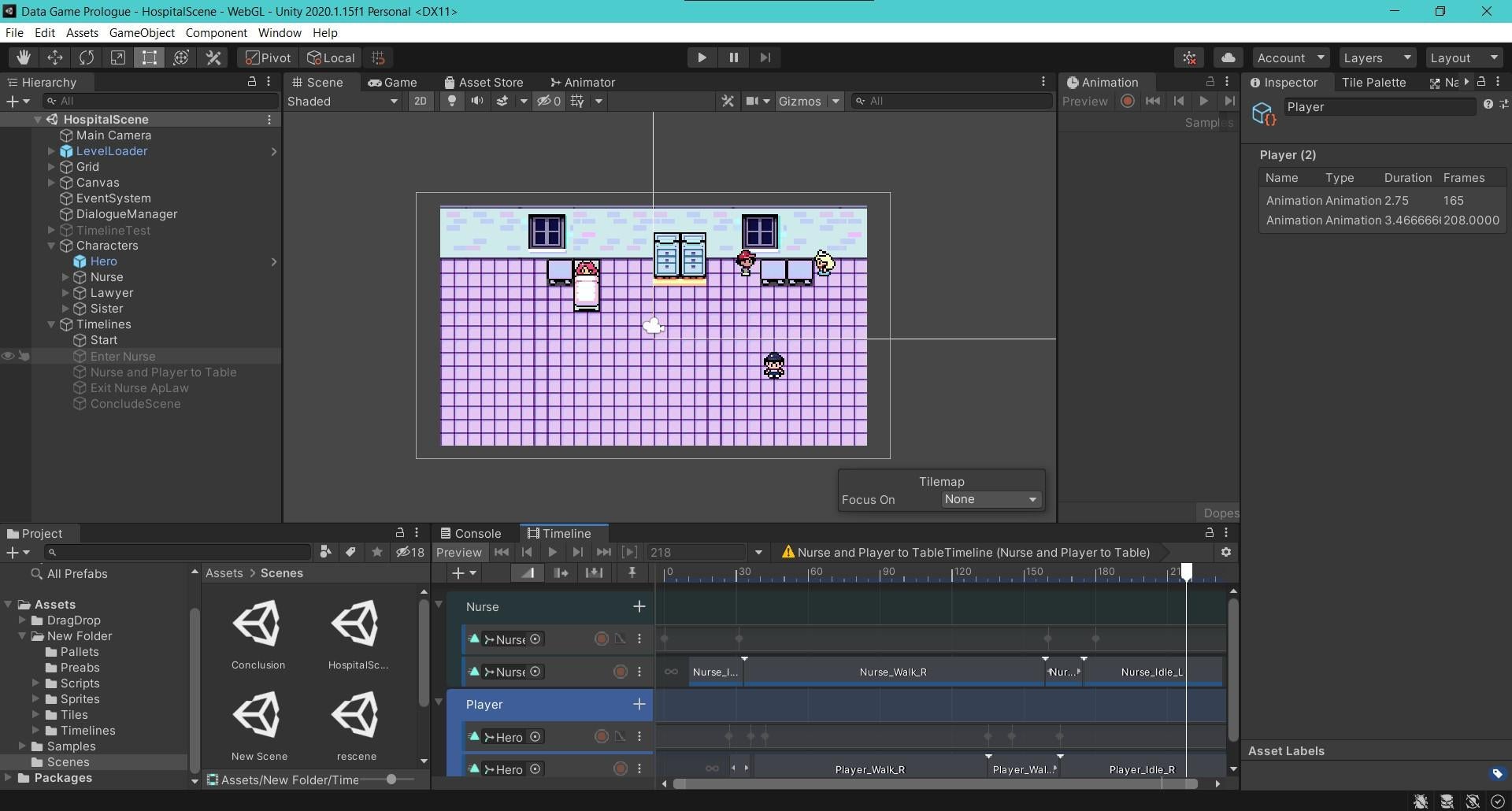Select the Scripts folder in Project
This screenshot has height=811, width=1512.
tap(80, 683)
